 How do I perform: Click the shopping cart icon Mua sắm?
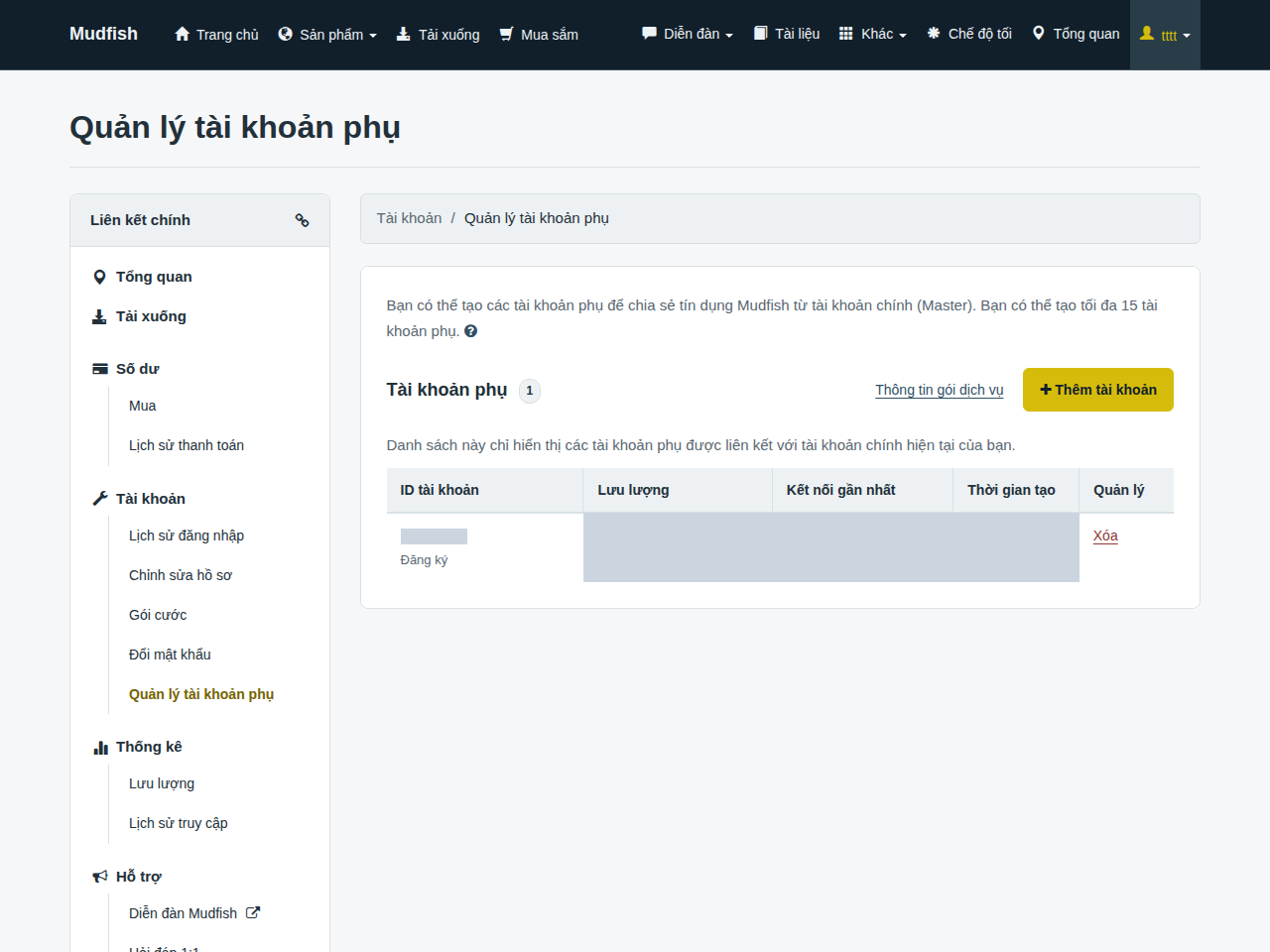coord(506,34)
